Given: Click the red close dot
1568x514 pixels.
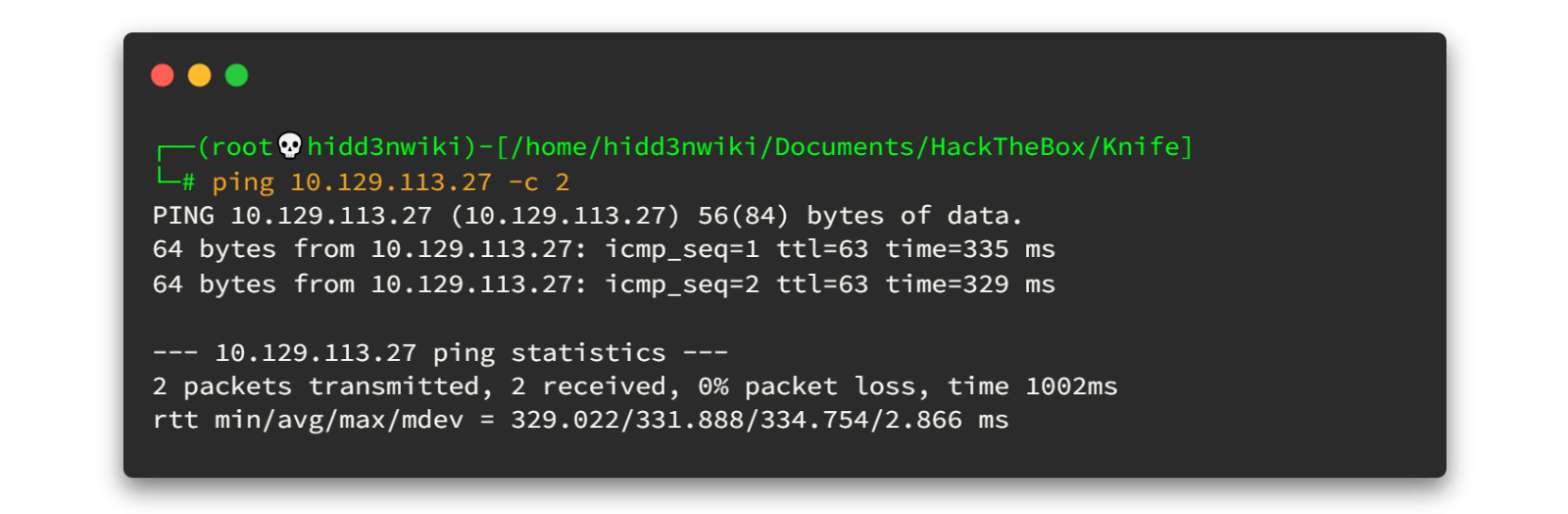Looking at the screenshot, I should (x=163, y=76).
